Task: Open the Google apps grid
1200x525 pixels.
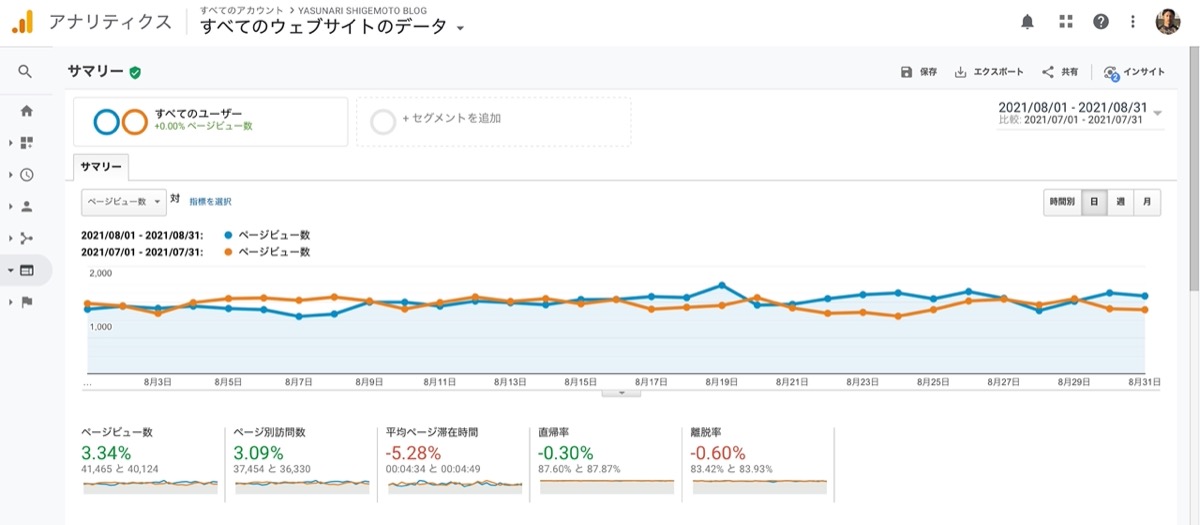Action: point(1065,21)
